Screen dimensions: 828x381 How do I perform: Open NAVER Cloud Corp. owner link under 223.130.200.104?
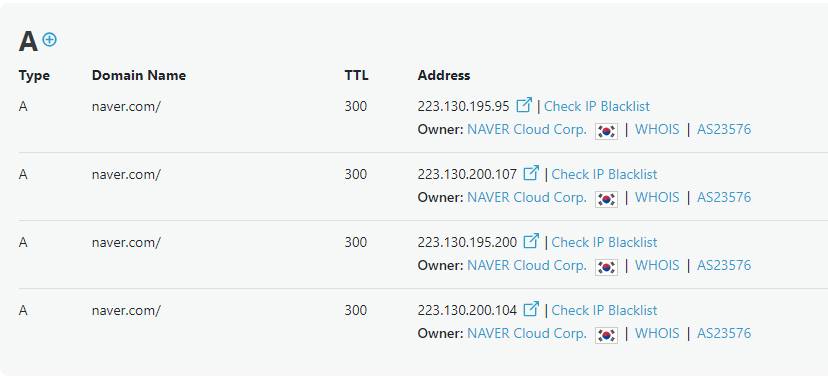coord(527,334)
